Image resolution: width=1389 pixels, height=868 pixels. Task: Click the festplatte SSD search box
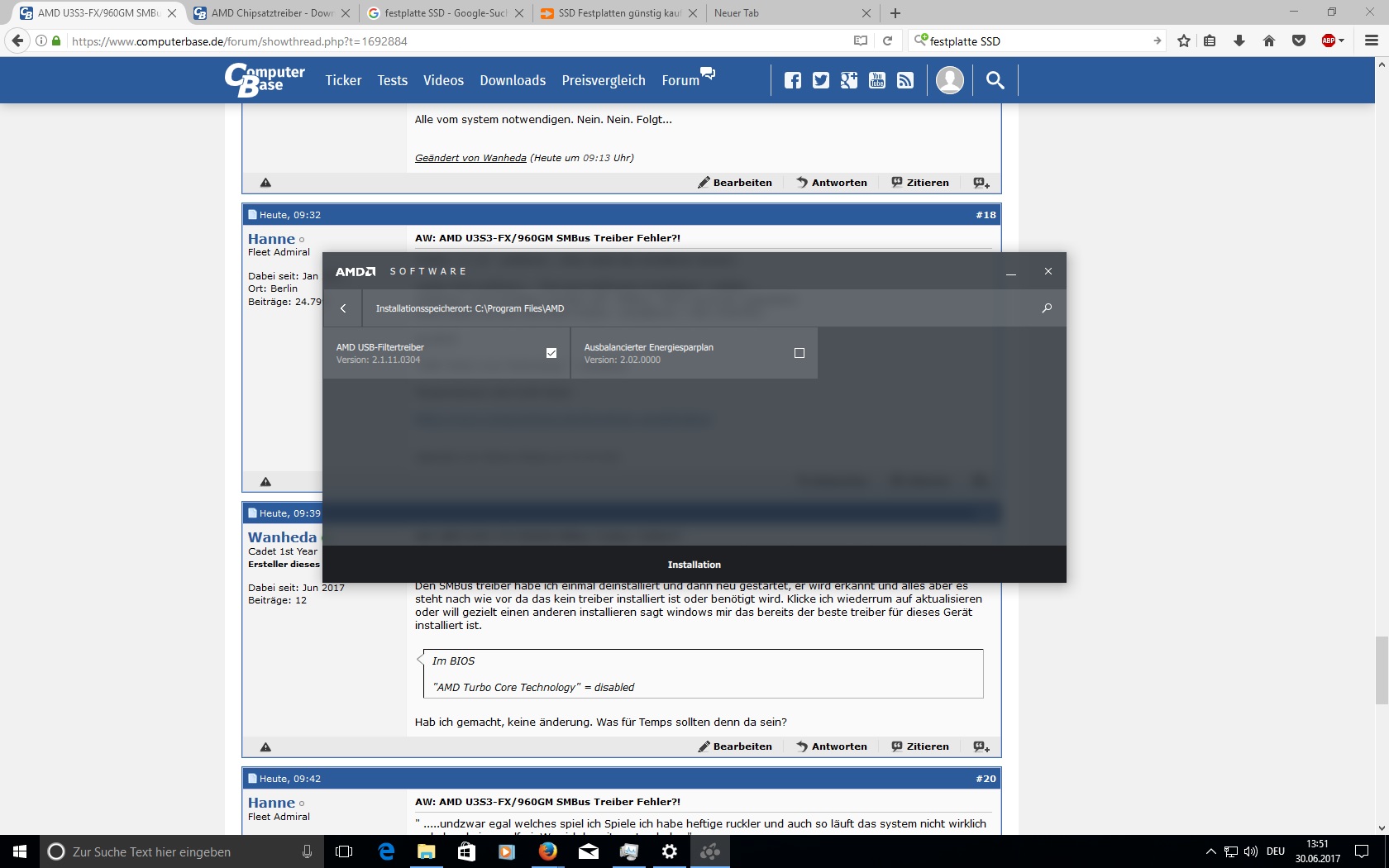(x=1038, y=41)
